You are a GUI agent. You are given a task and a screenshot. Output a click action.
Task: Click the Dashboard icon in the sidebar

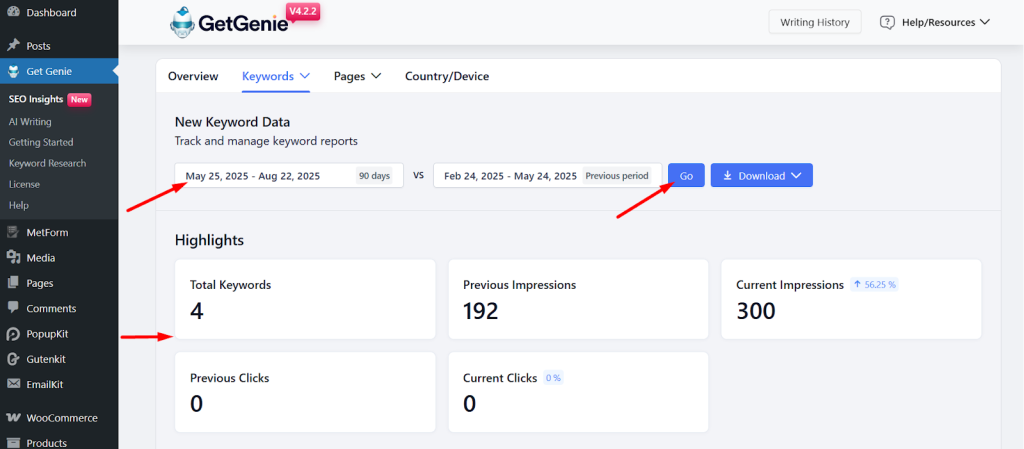13,12
